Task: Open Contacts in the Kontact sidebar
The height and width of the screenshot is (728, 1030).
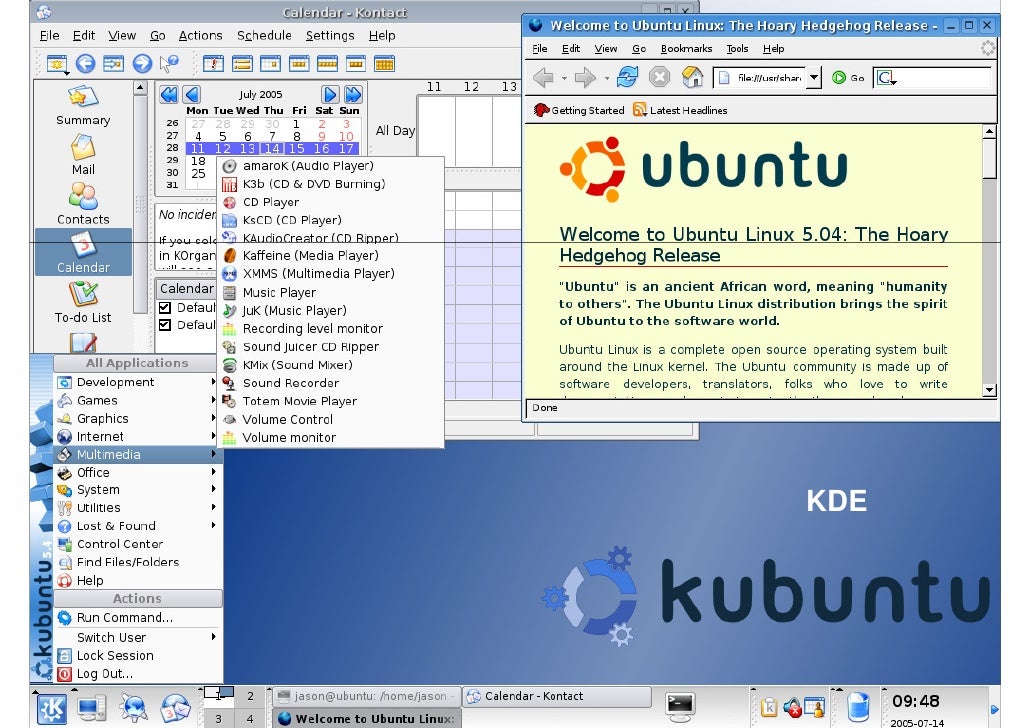Action: [x=83, y=204]
